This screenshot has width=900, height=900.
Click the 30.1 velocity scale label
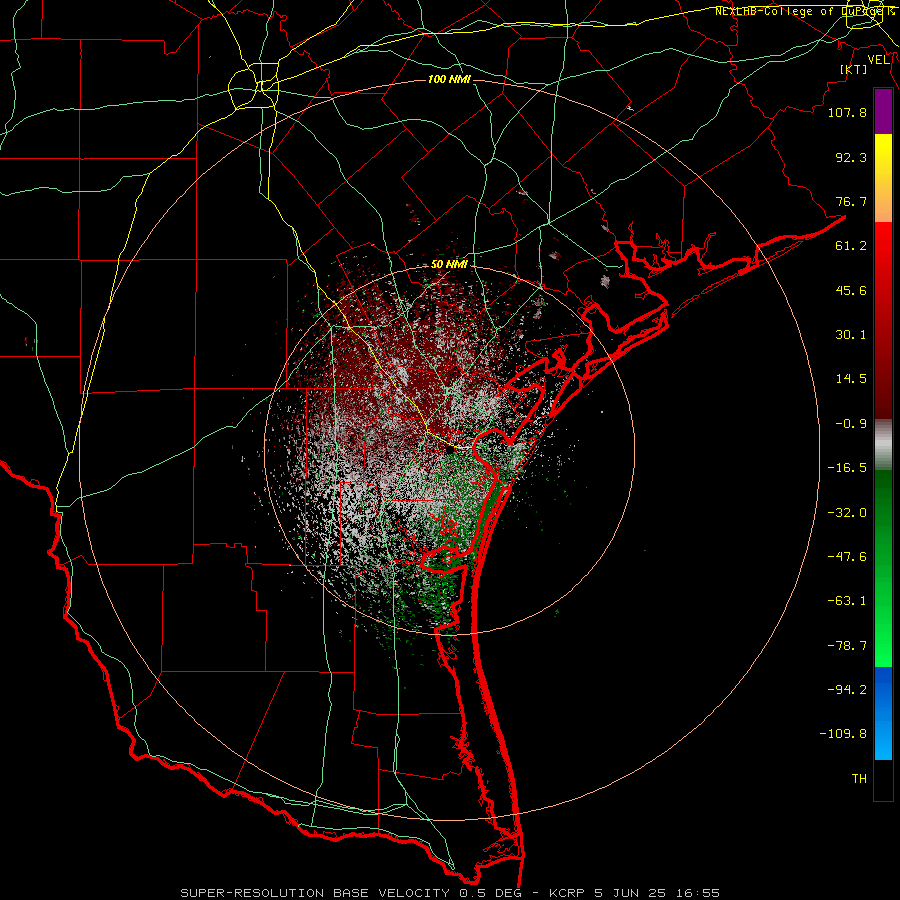pyautogui.click(x=851, y=335)
